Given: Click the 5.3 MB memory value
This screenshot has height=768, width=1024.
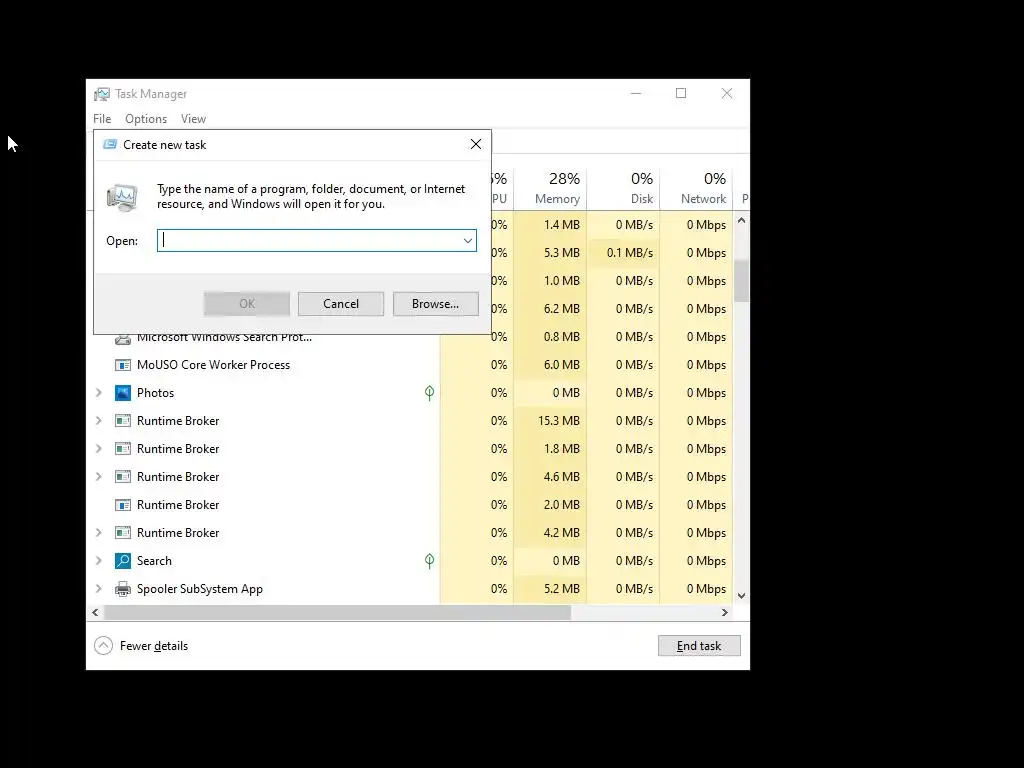Looking at the screenshot, I should [562, 253].
